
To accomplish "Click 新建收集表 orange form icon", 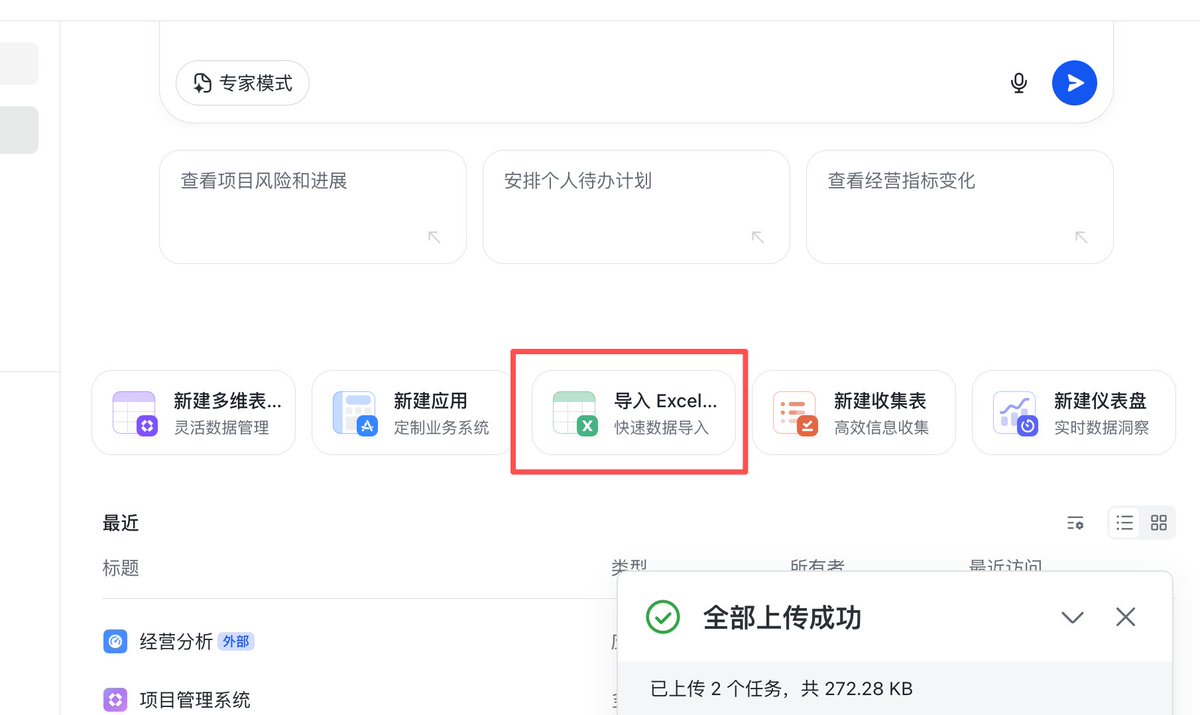I will click(x=795, y=413).
